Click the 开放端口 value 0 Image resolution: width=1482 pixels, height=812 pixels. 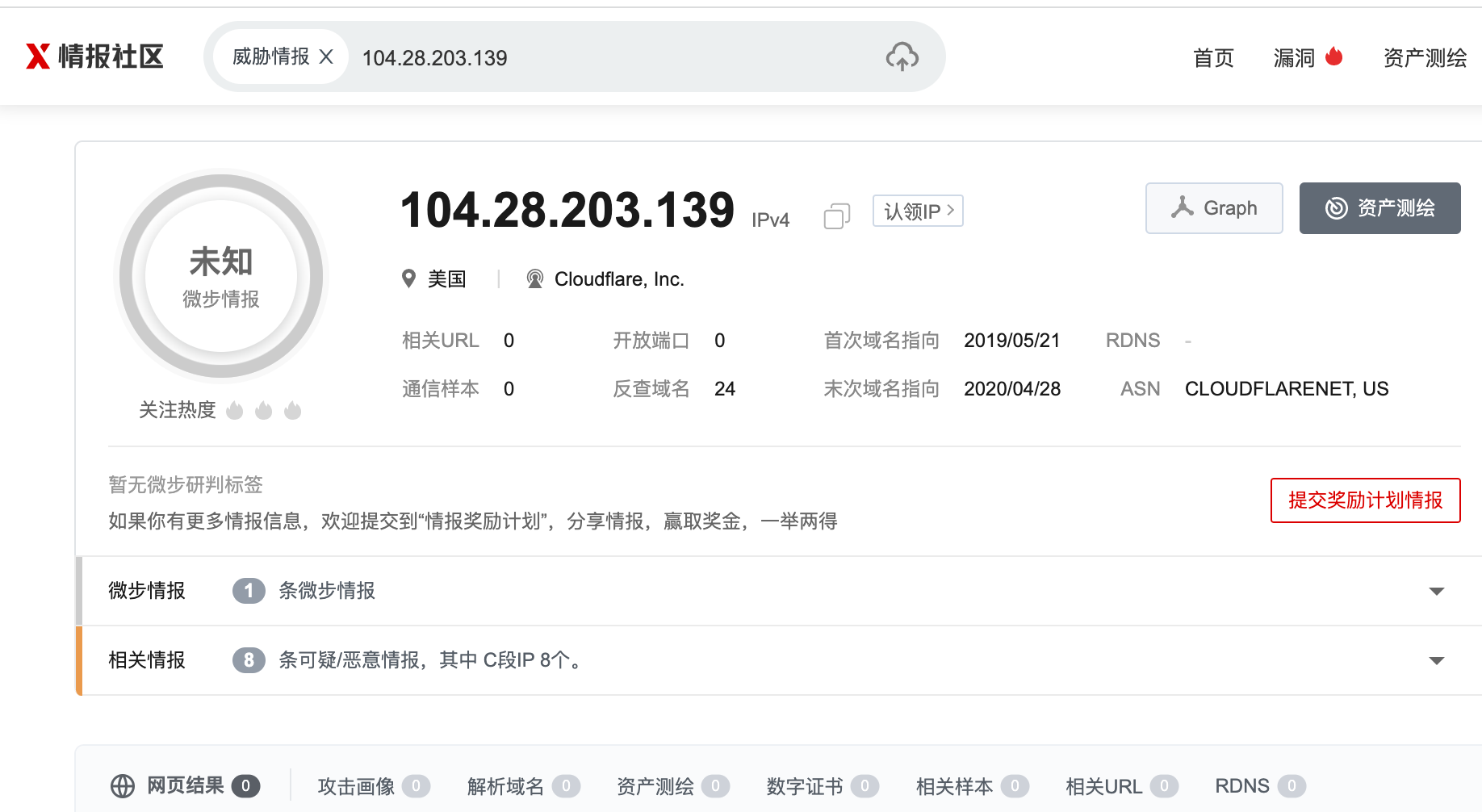(719, 341)
